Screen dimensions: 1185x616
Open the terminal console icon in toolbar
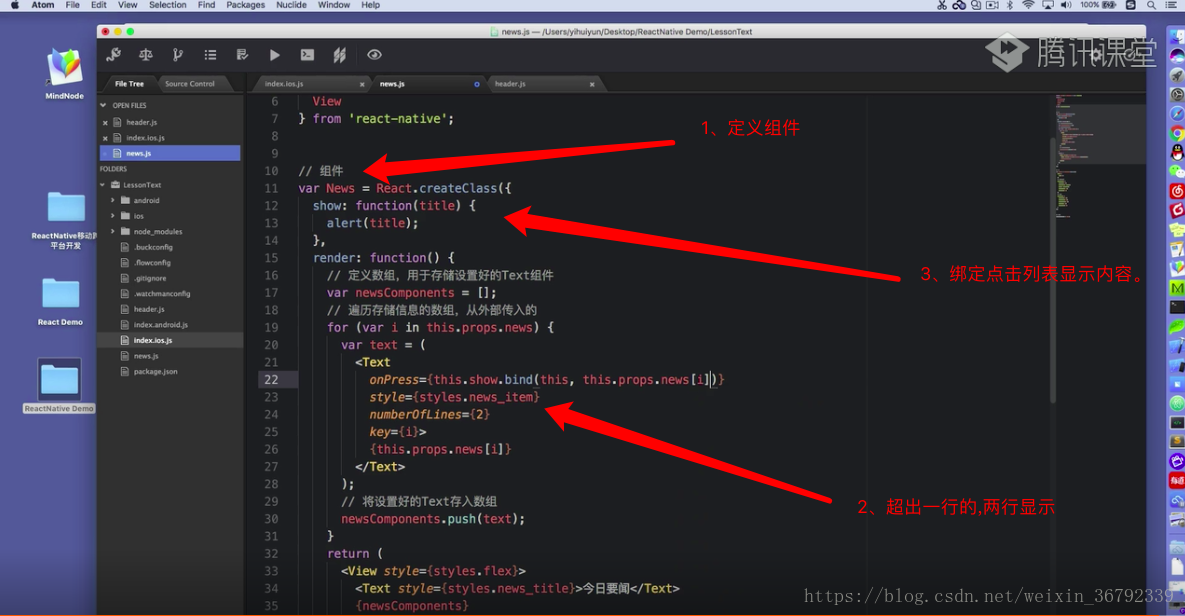point(307,54)
